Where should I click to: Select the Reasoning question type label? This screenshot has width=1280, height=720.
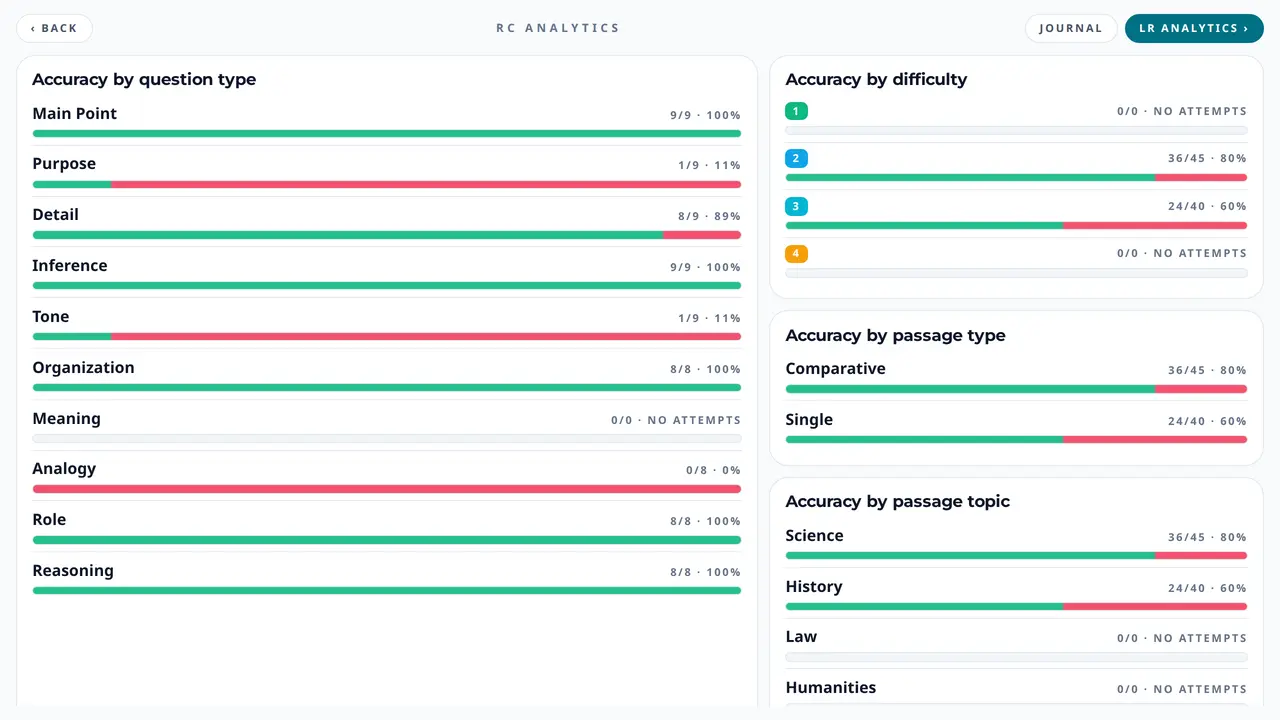pos(73,571)
